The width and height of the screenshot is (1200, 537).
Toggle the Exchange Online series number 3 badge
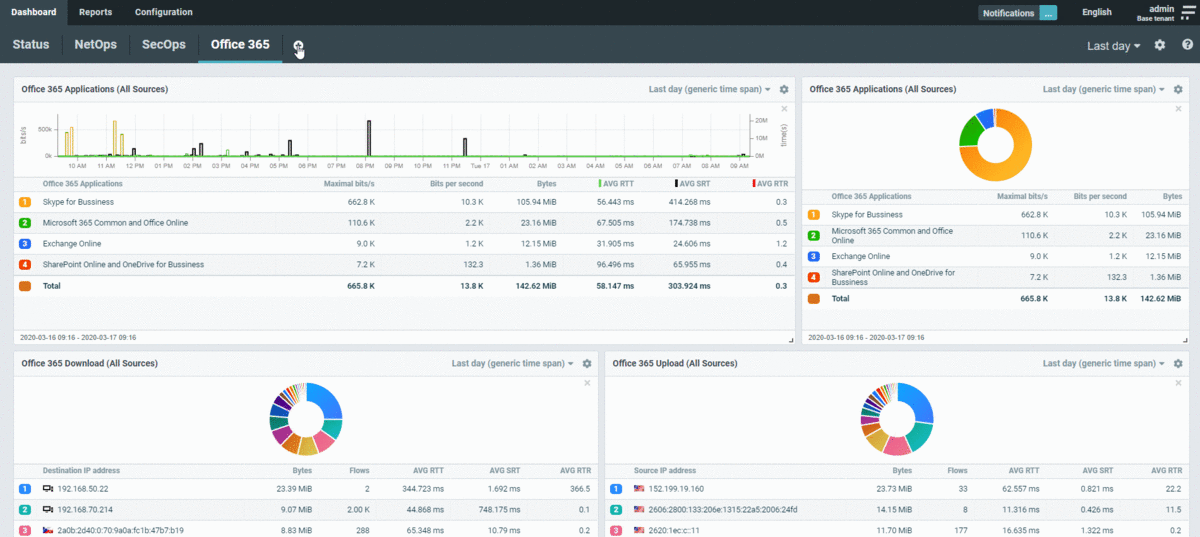coord(25,244)
